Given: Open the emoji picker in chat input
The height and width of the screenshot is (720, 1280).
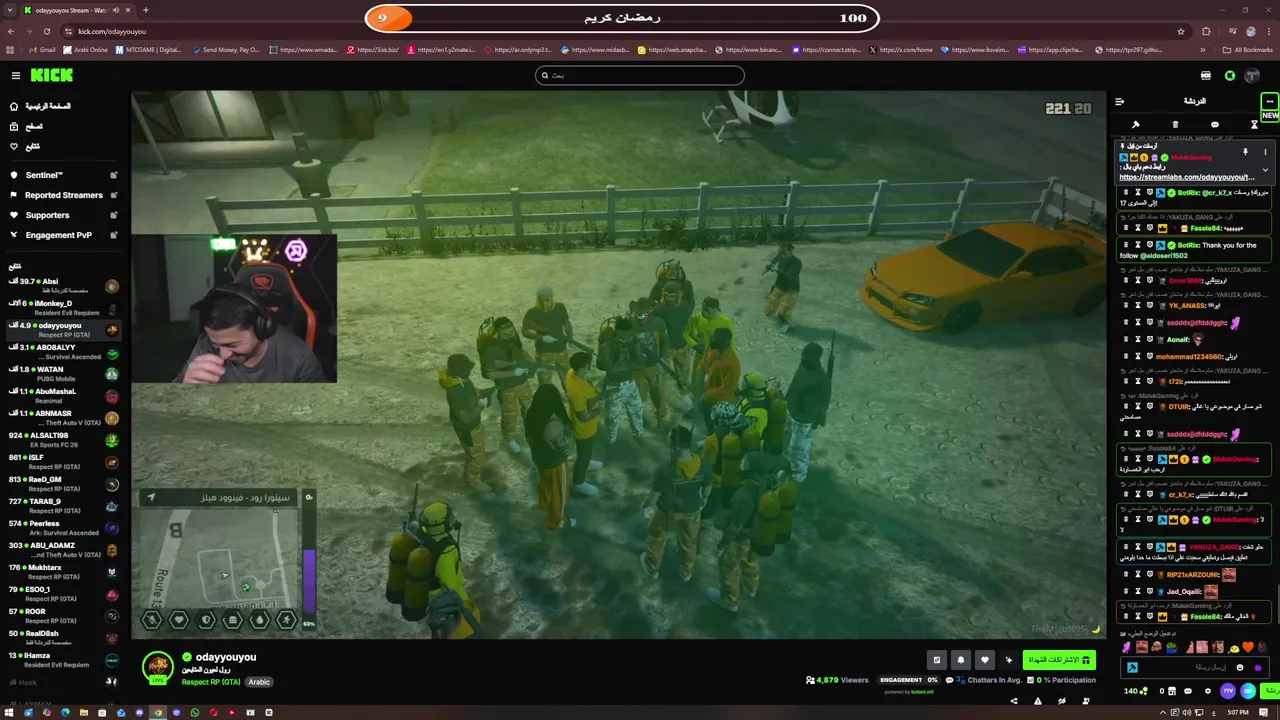Looking at the screenshot, I should click(1239, 667).
